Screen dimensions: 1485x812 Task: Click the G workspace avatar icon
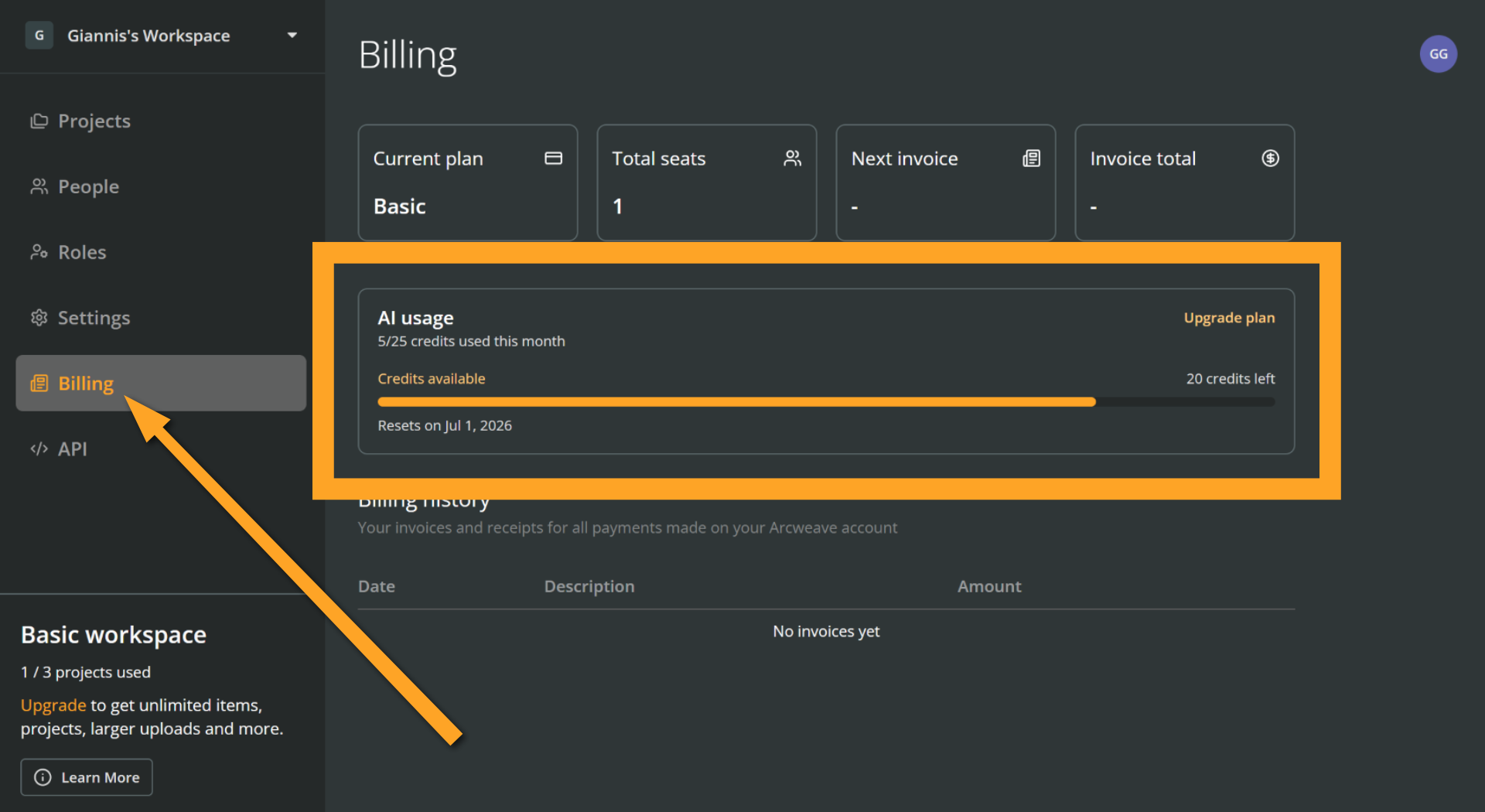coord(39,36)
